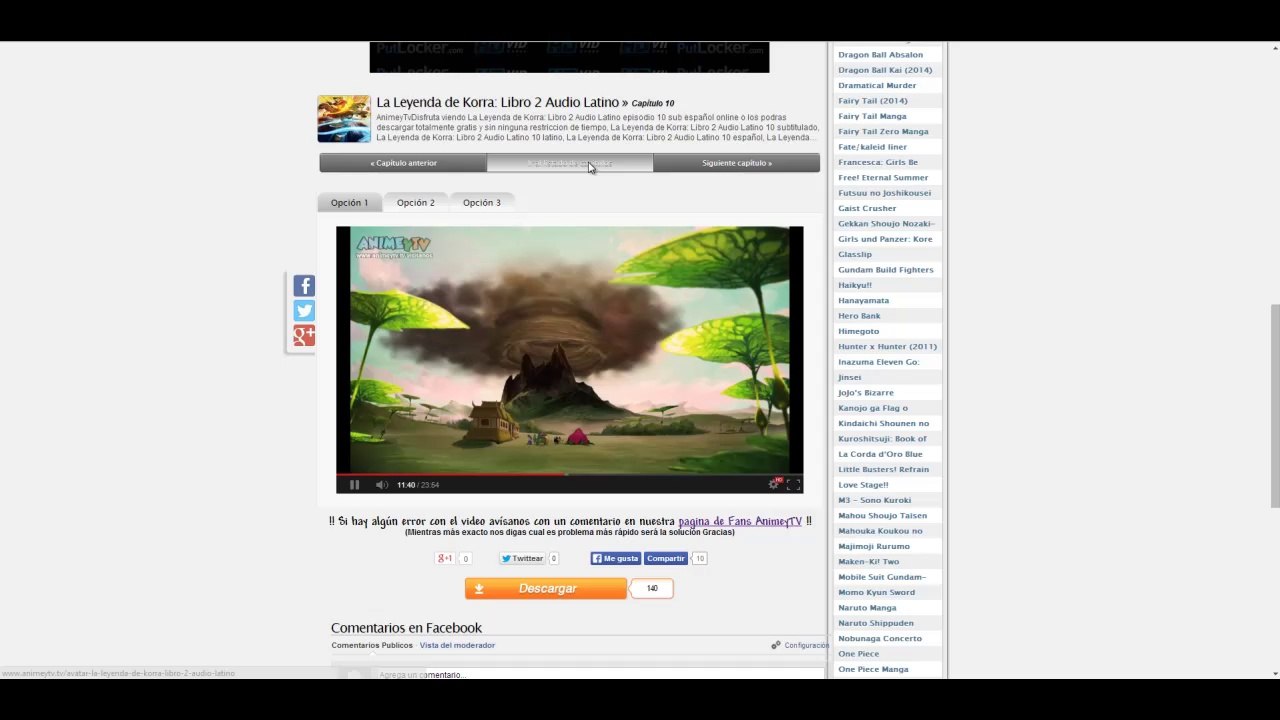Mute the video volume speaker icon
The height and width of the screenshot is (720, 1280).
coord(381,485)
